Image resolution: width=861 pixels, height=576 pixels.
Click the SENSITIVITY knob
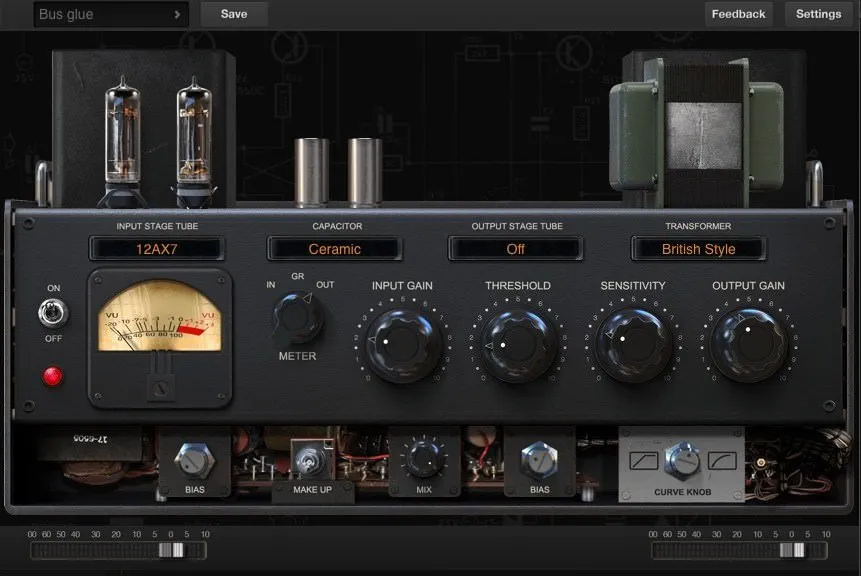[x=633, y=345]
